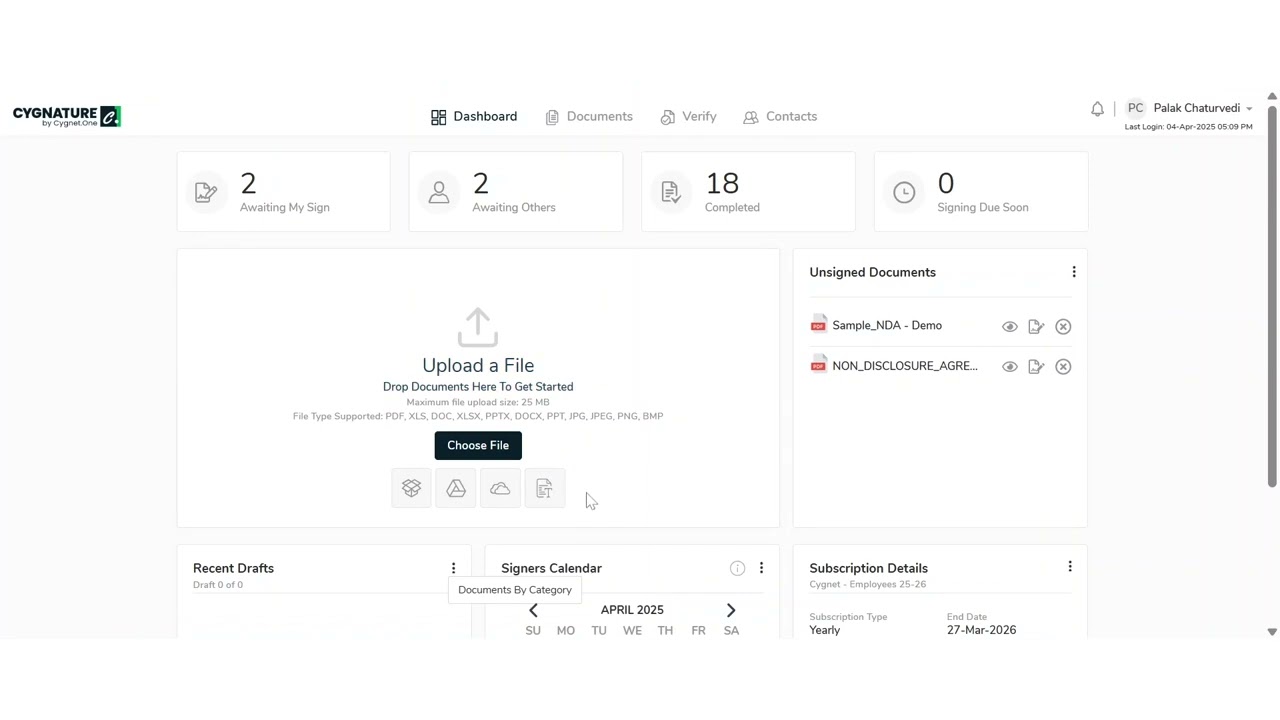Click the Unsigned Documents heading
The width and height of the screenshot is (1280, 720).
(x=873, y=273)
